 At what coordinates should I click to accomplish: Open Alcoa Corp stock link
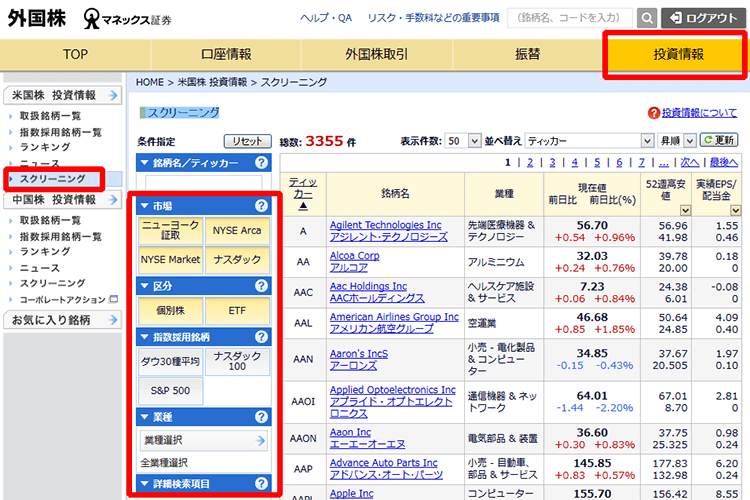pyautogui.click(x=354, y=256)
